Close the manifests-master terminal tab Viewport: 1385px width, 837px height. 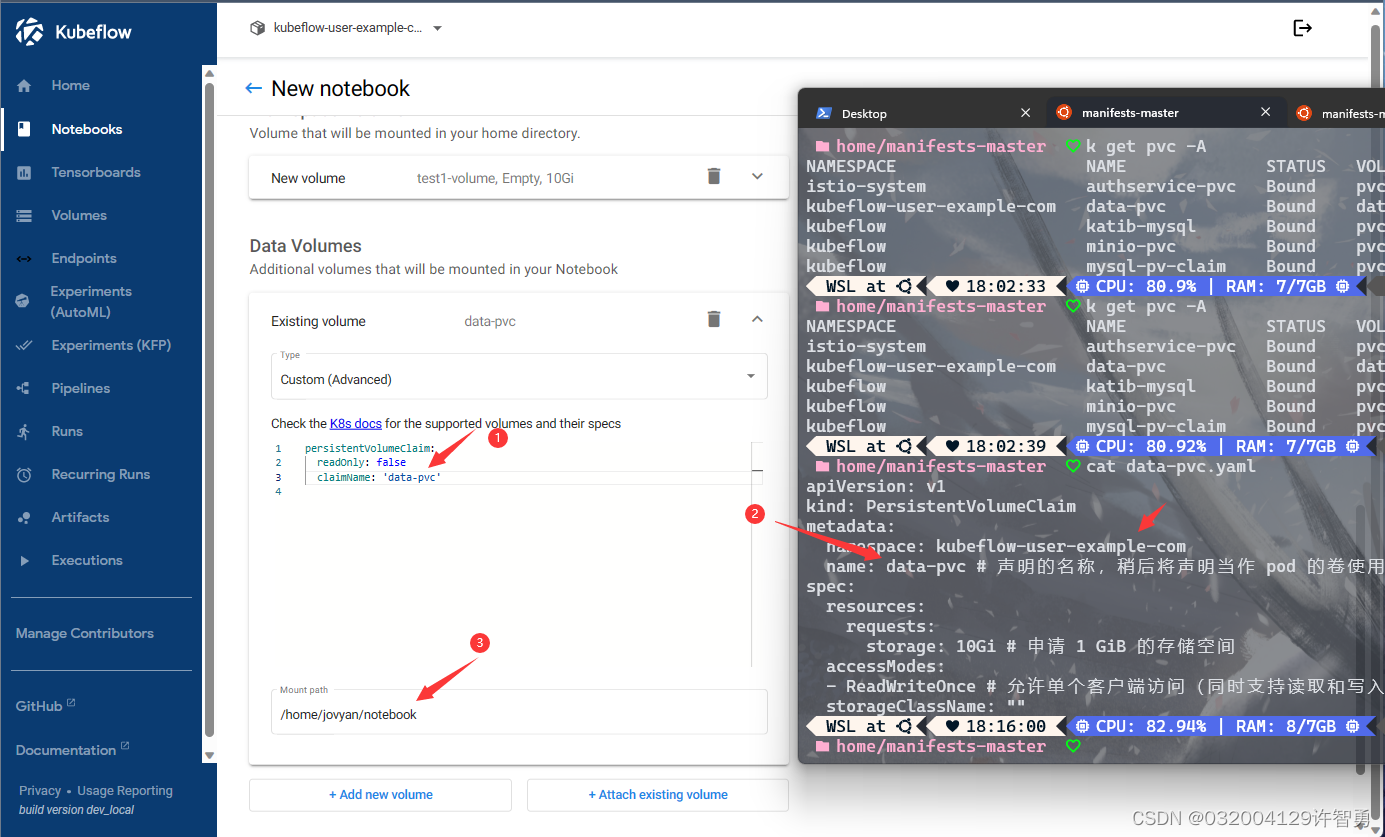coord(1265,113)
